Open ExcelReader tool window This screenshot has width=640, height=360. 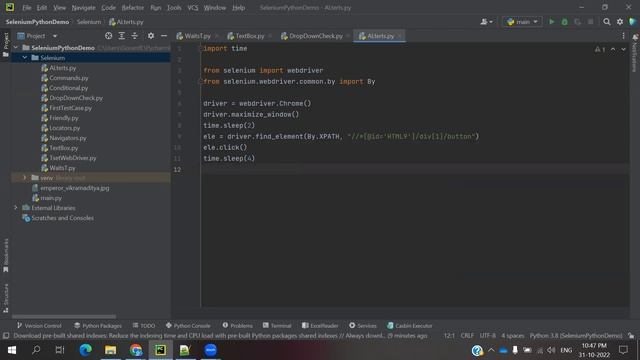[320, 326]
